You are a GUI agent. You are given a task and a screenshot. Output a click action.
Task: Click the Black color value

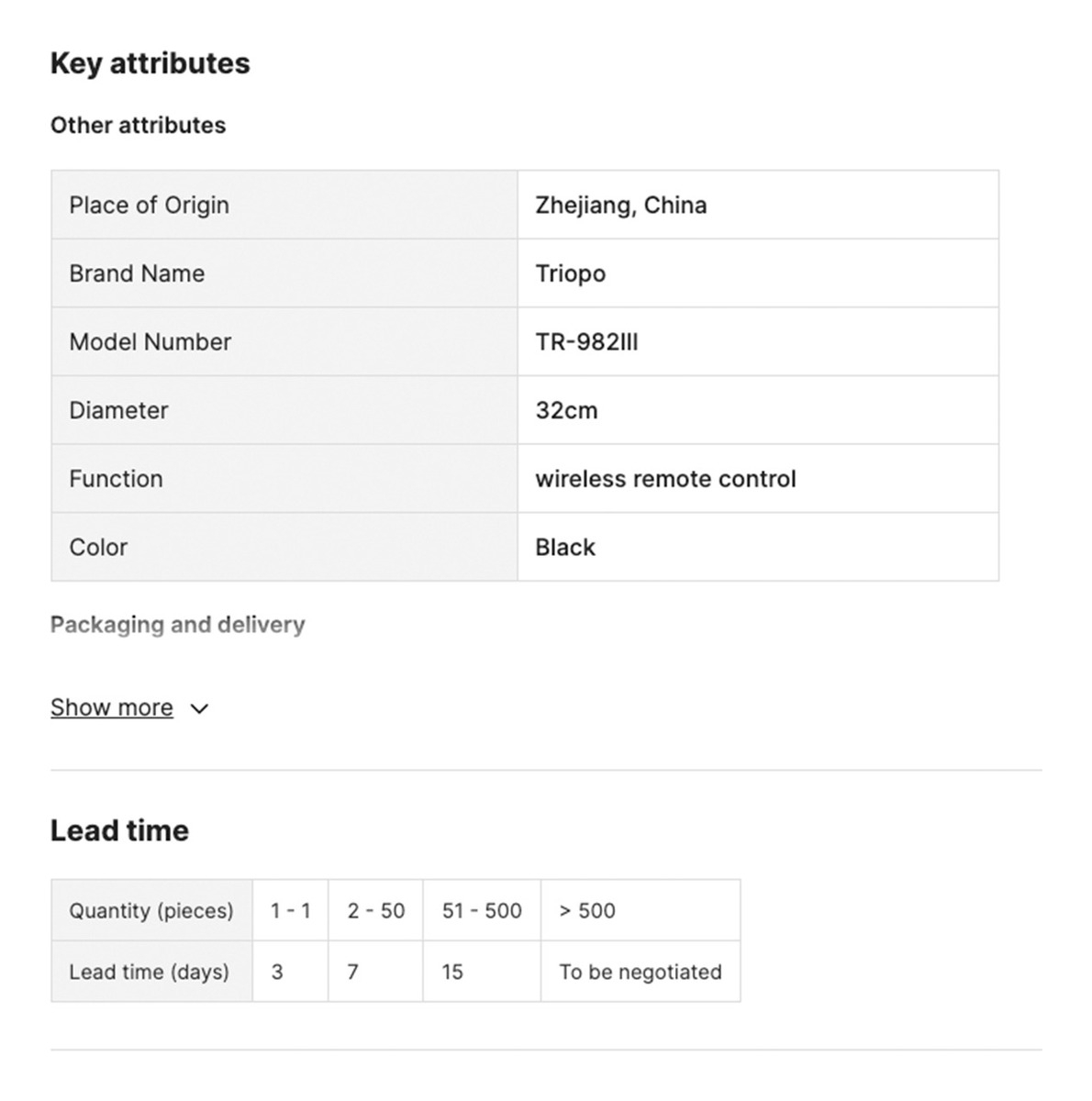565,547
